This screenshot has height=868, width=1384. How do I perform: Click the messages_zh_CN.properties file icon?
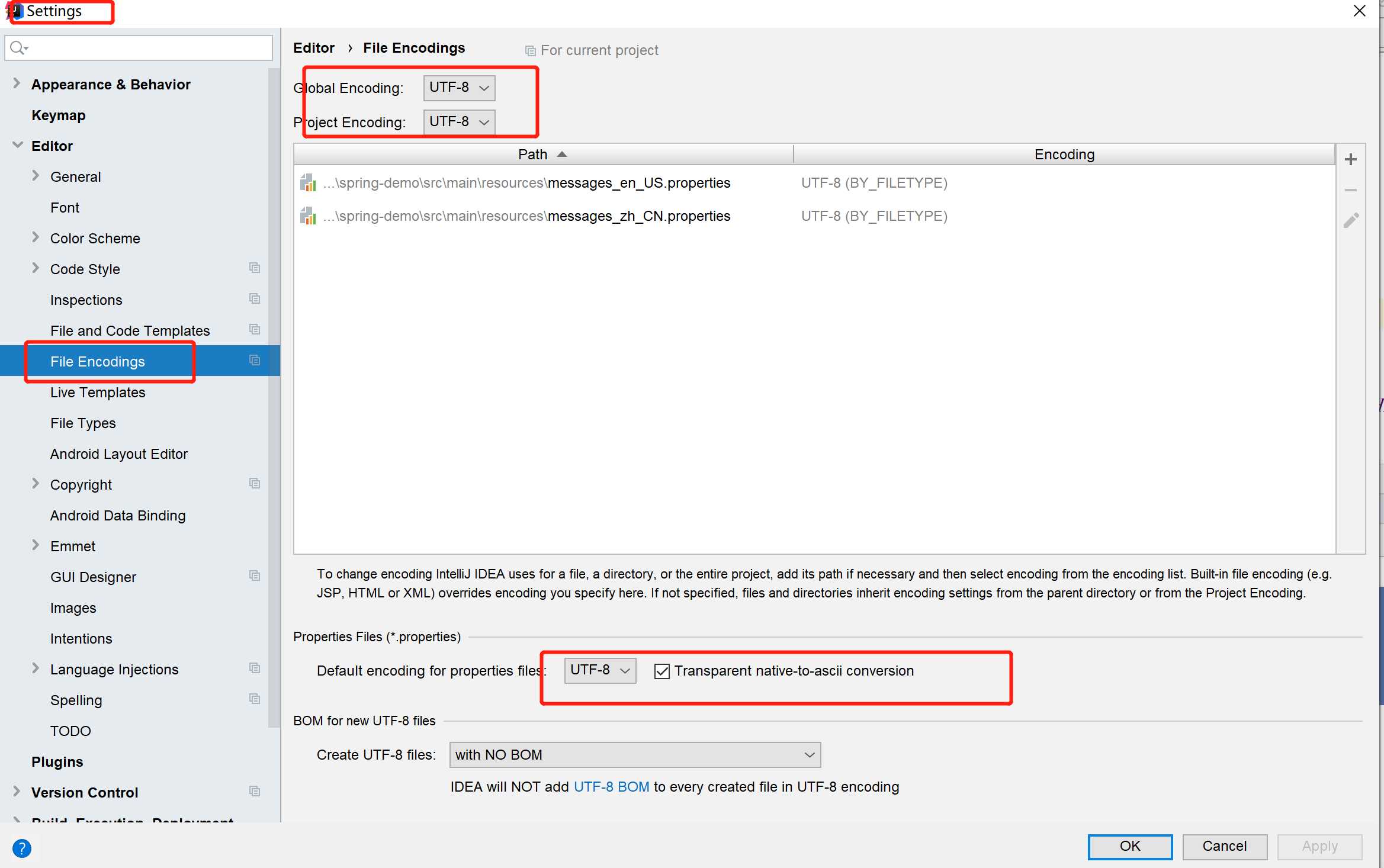point(310,215)
